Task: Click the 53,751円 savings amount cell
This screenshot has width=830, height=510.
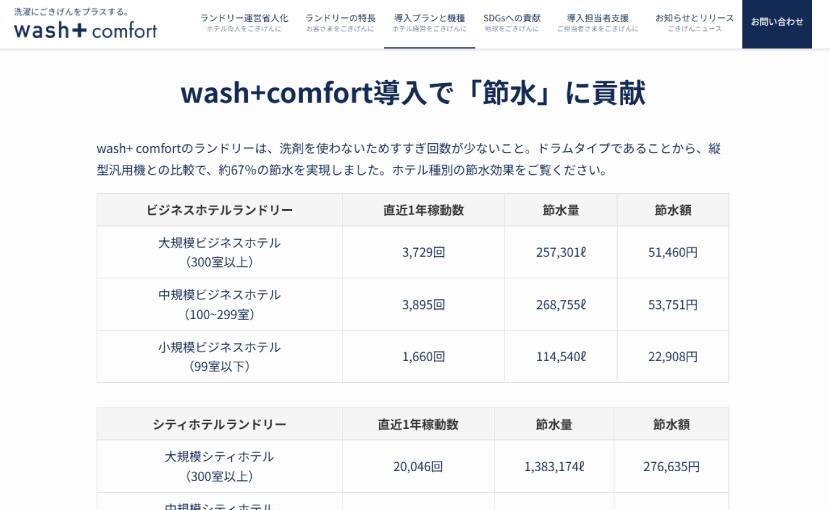Action: 672,304
